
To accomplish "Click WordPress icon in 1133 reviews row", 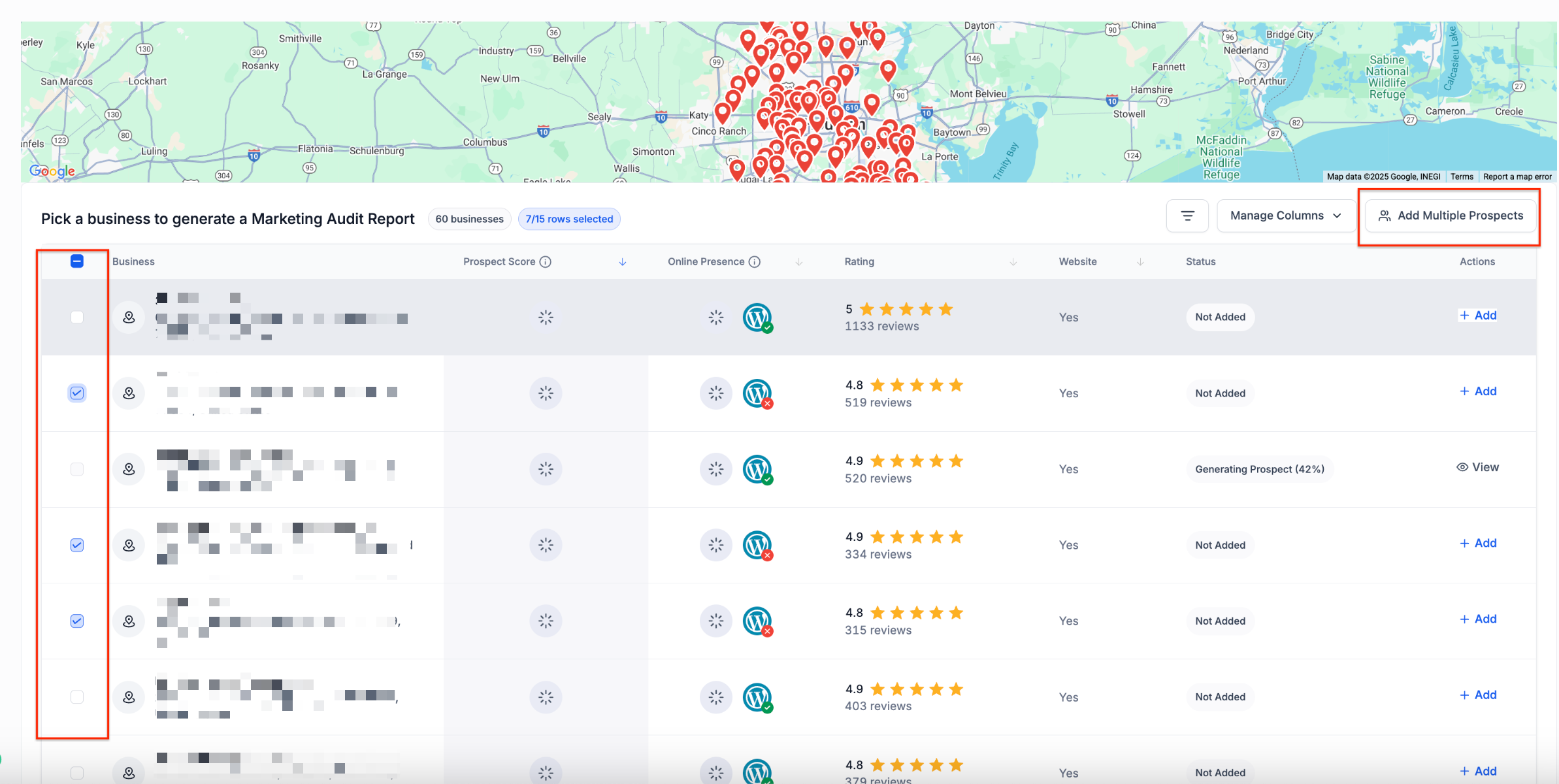I will [757, 318].
